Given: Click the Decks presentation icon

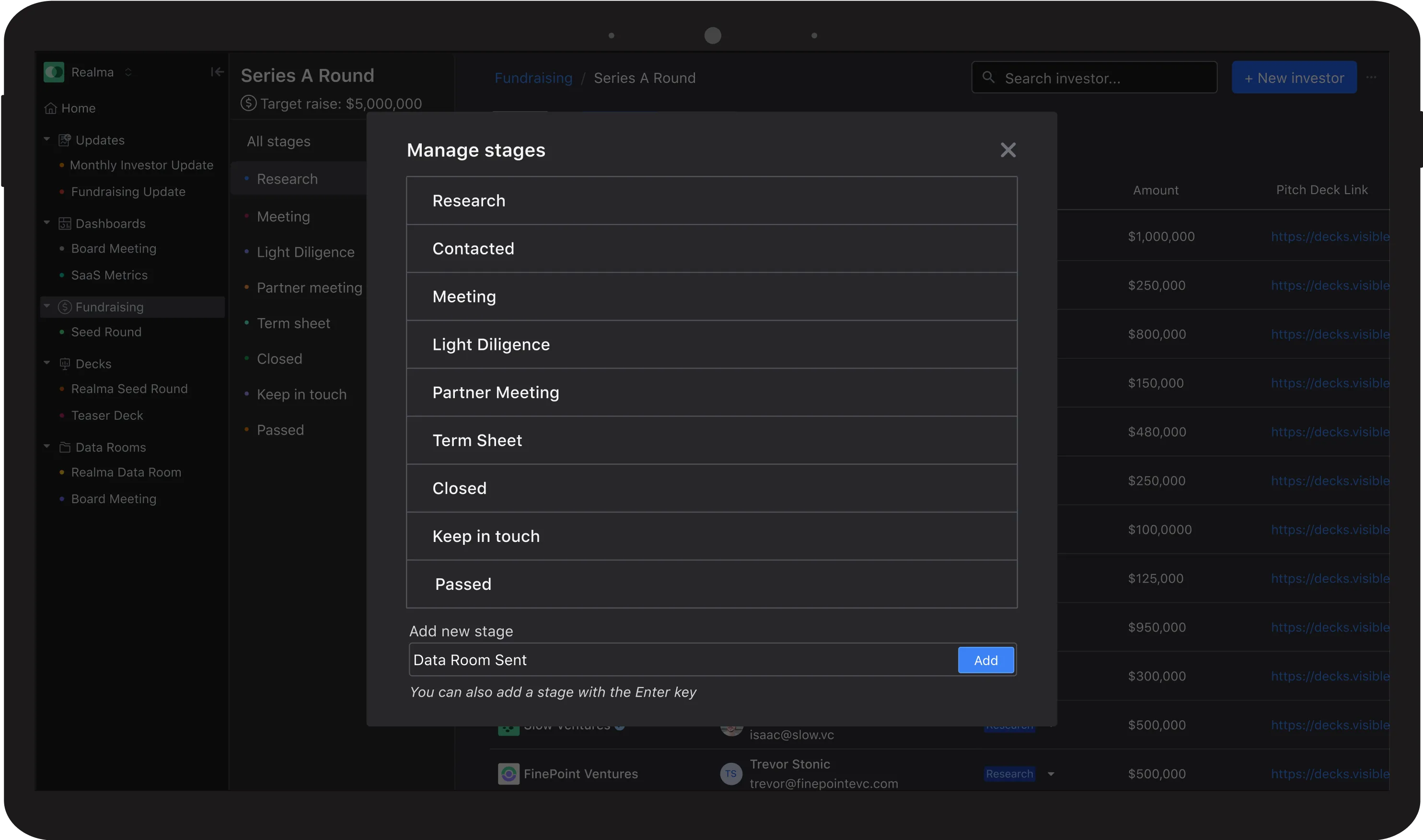Looking at the screenshot, I should (65, 364).
